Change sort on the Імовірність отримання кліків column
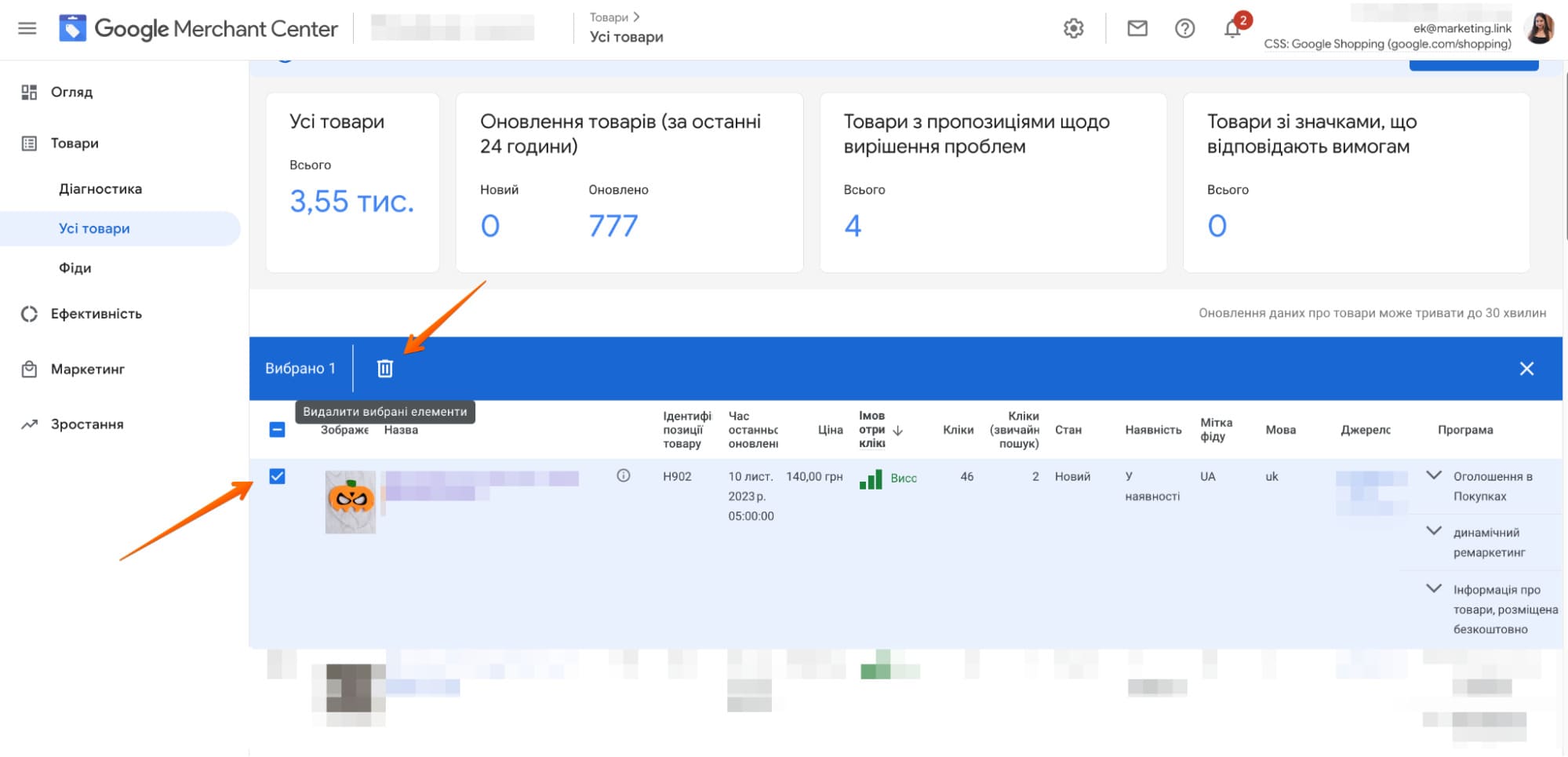1568x757 pixels. click(x=897, y=431)
